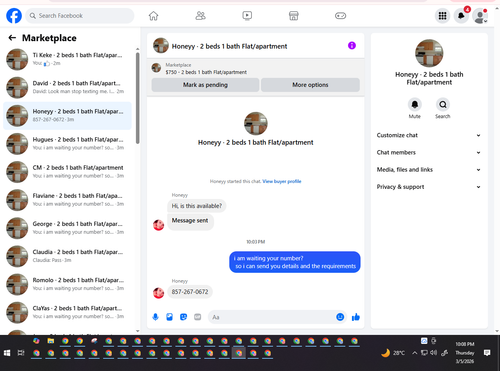Open the ClaYas conversation
The image size is (500, 371).
pos(67,312)
